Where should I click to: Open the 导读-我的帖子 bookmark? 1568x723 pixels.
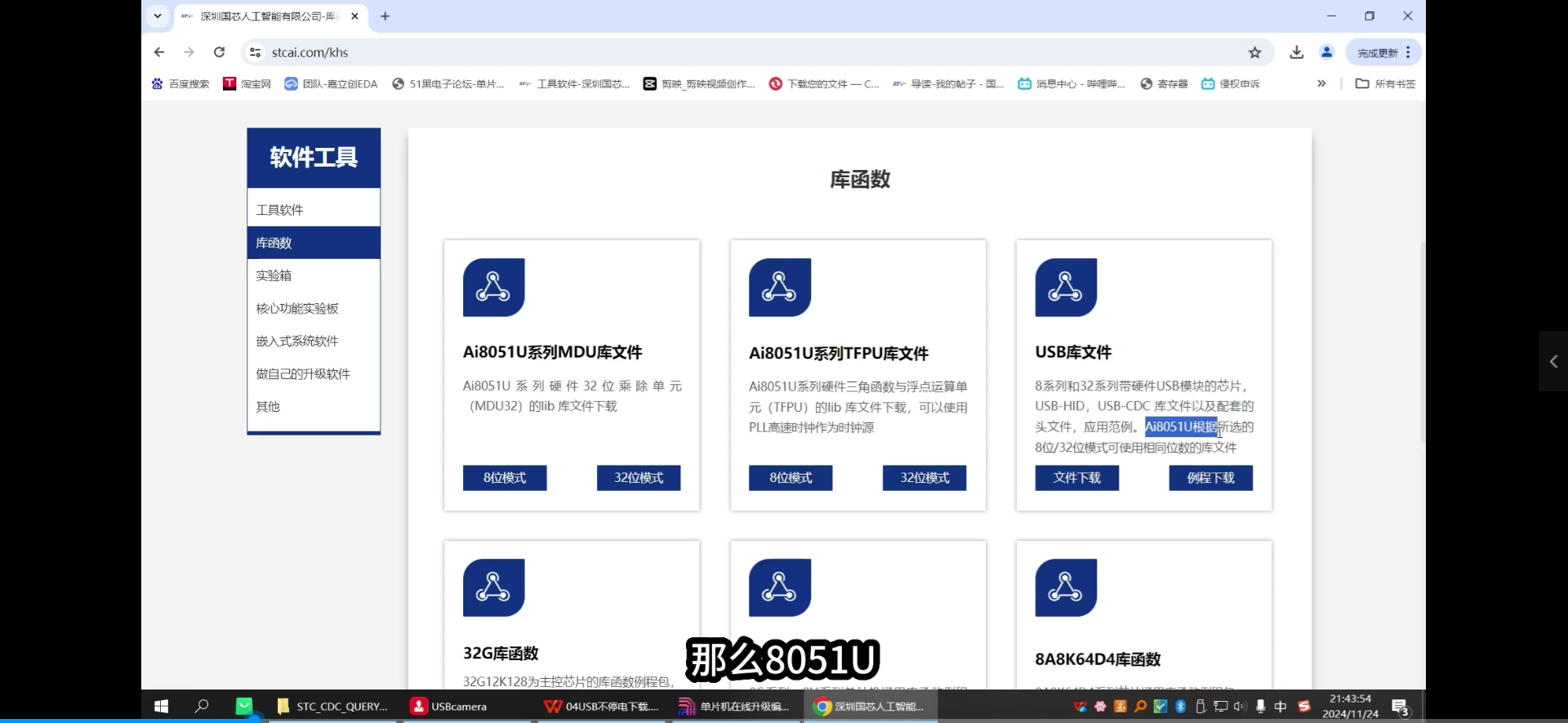click(x=948, y=83)
